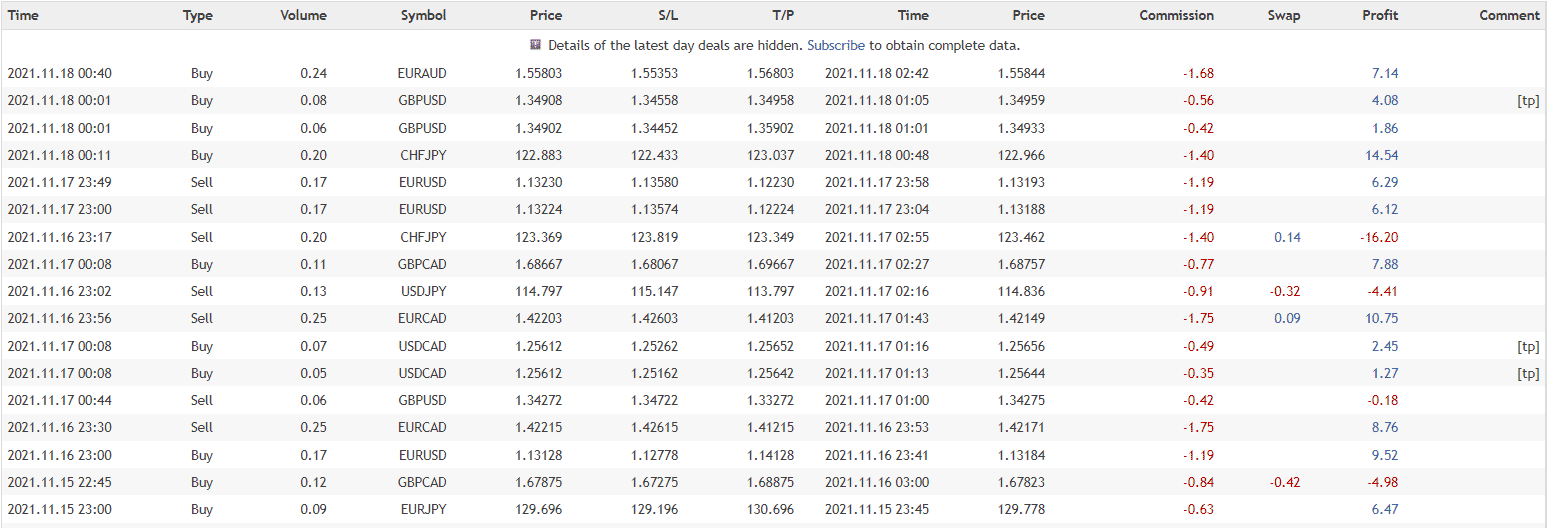Sort by the first Time column header

point(23,15)
